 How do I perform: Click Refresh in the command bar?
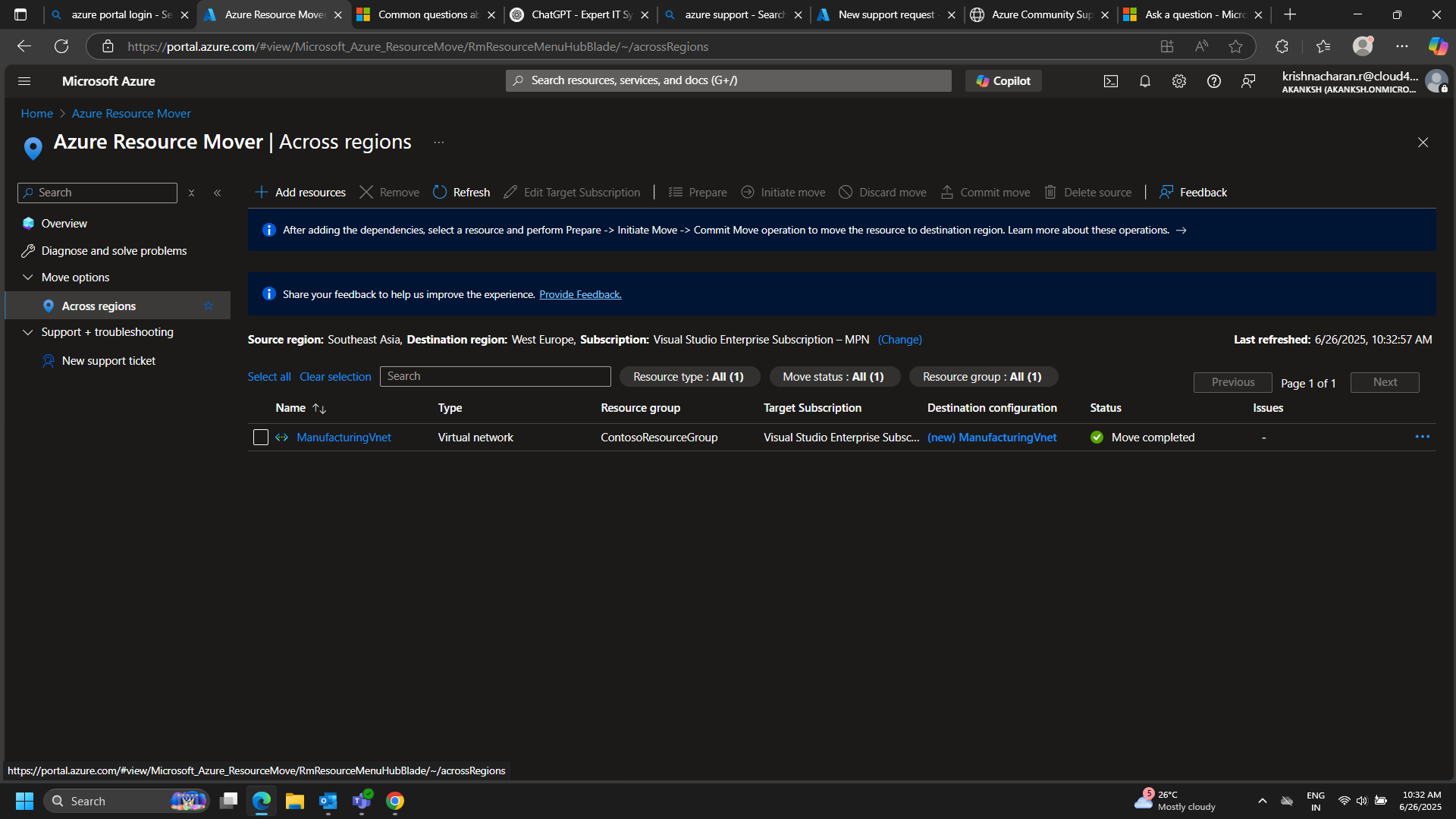(x=461, y=193)
